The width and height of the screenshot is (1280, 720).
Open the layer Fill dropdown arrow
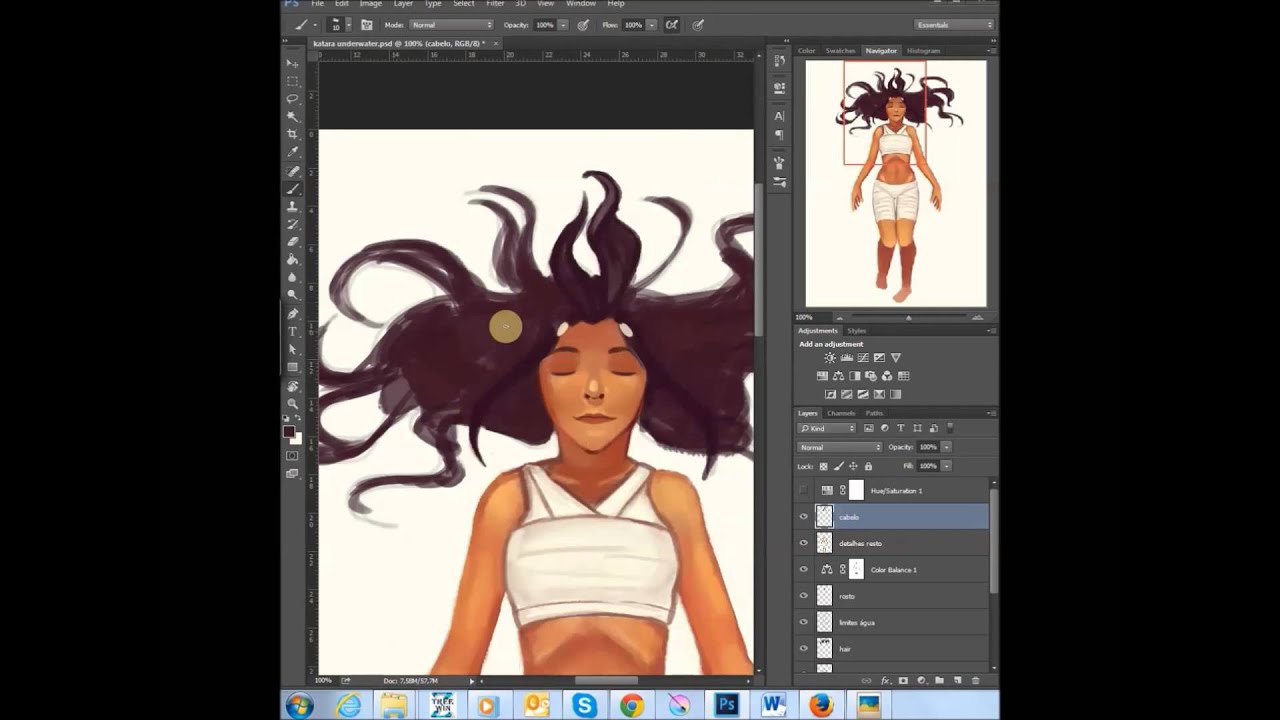tap(946, 466)
